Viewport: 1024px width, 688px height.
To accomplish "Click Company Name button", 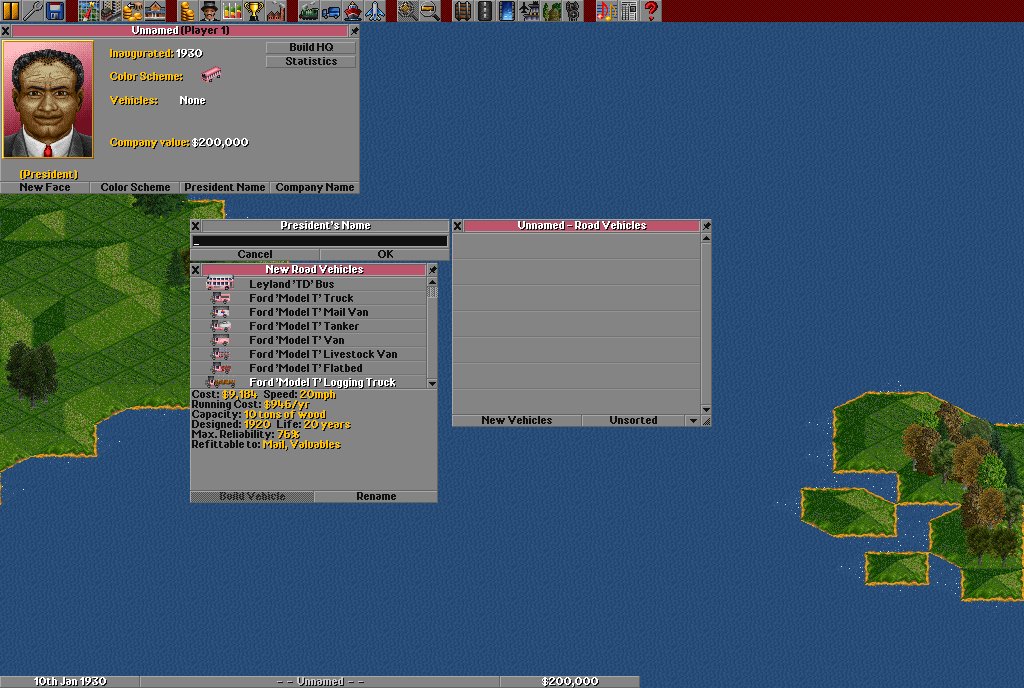I will click(x=315, y=187).
